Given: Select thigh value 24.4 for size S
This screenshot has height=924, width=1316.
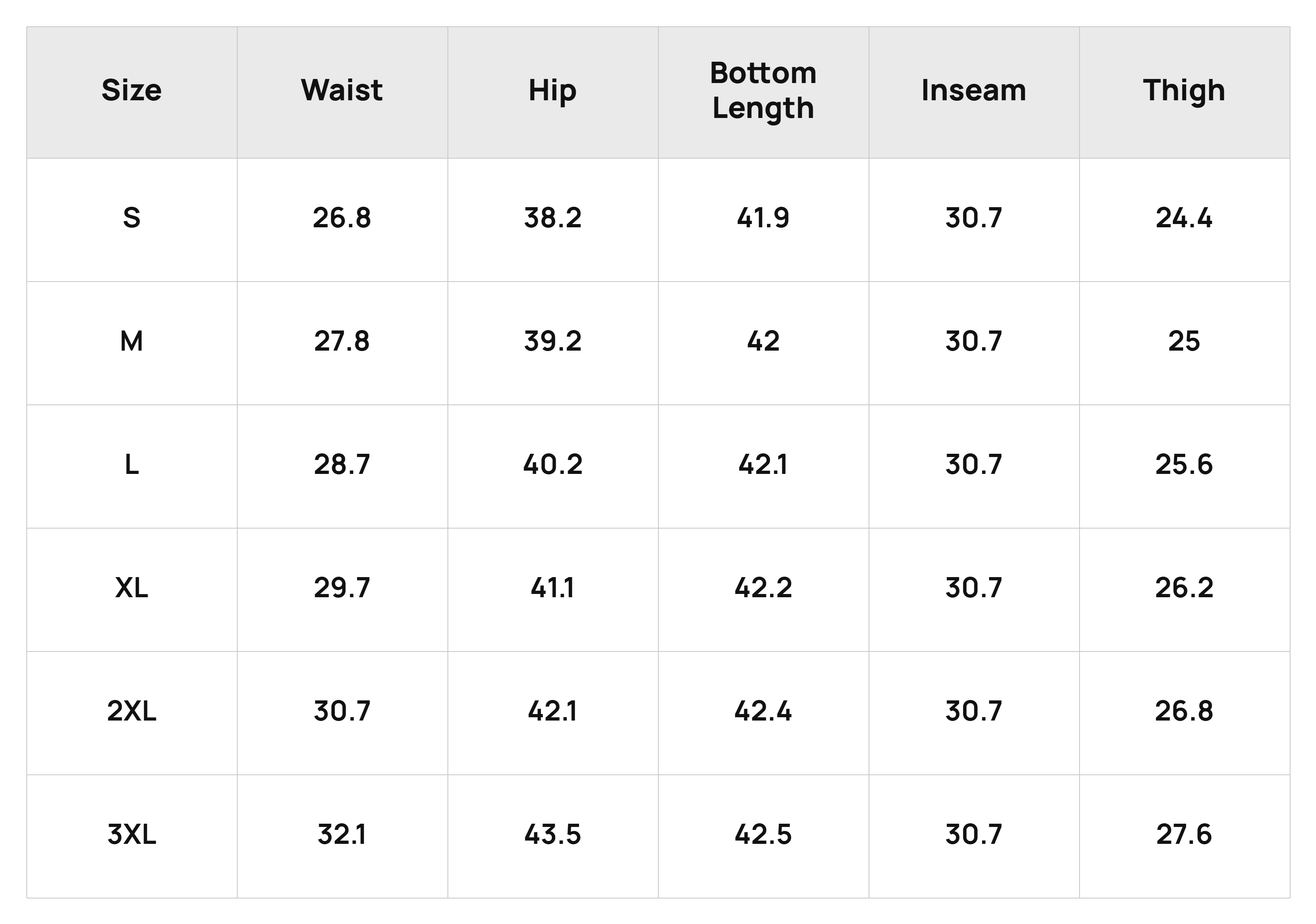Looking at the screenshot, I should coord(1184,218).
